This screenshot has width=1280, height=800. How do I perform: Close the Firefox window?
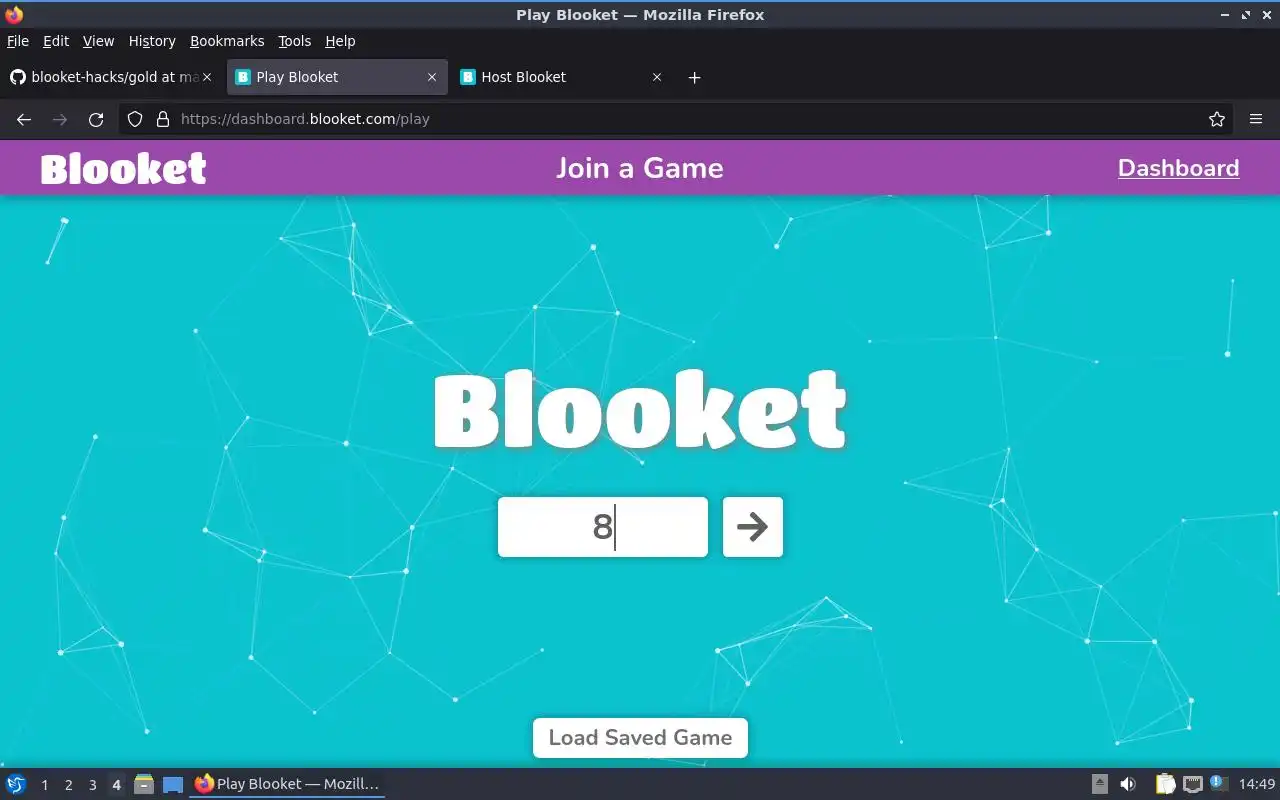[x=1266, y=15]
